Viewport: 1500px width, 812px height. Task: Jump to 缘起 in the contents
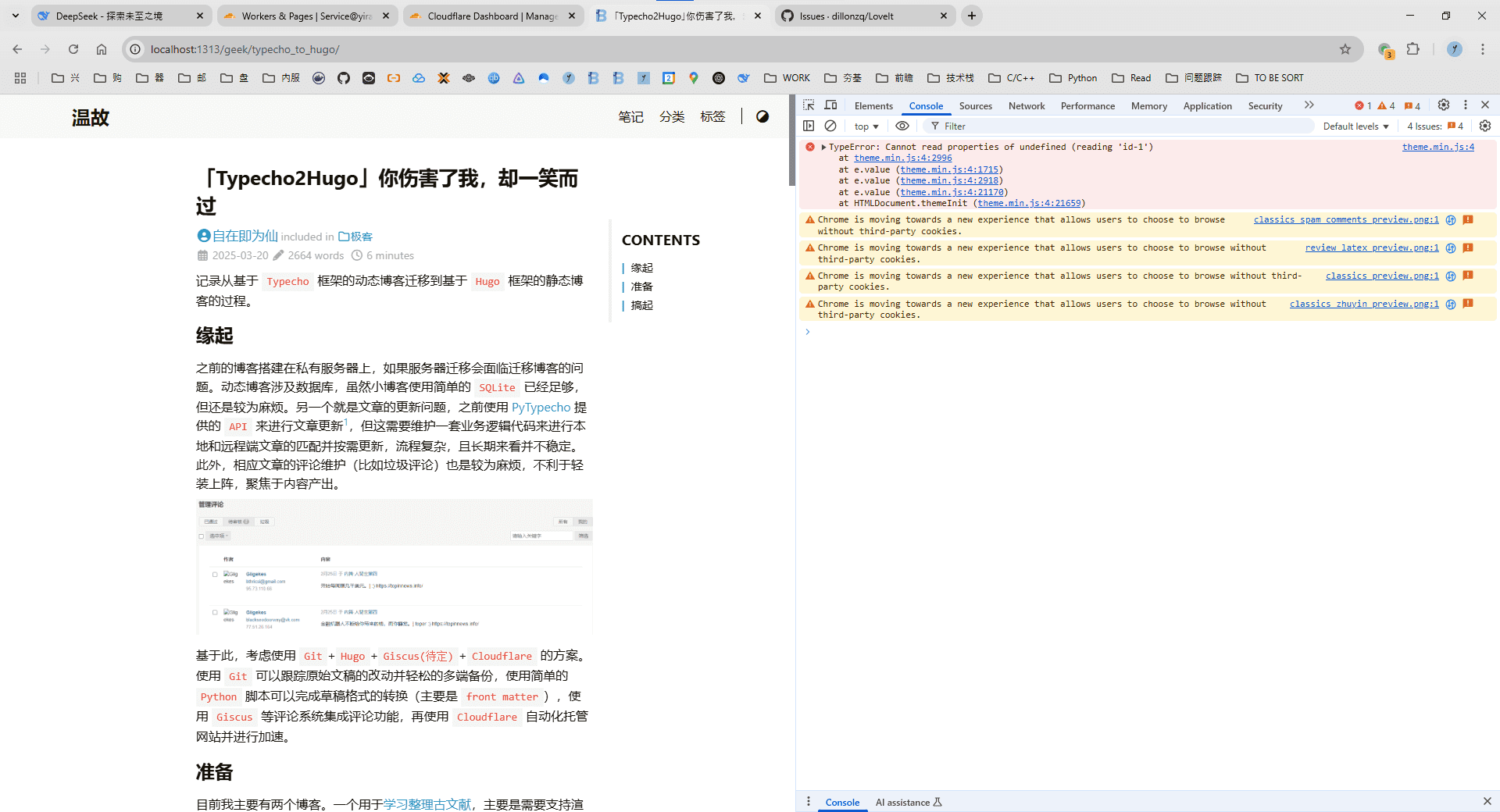pos(642,268)
